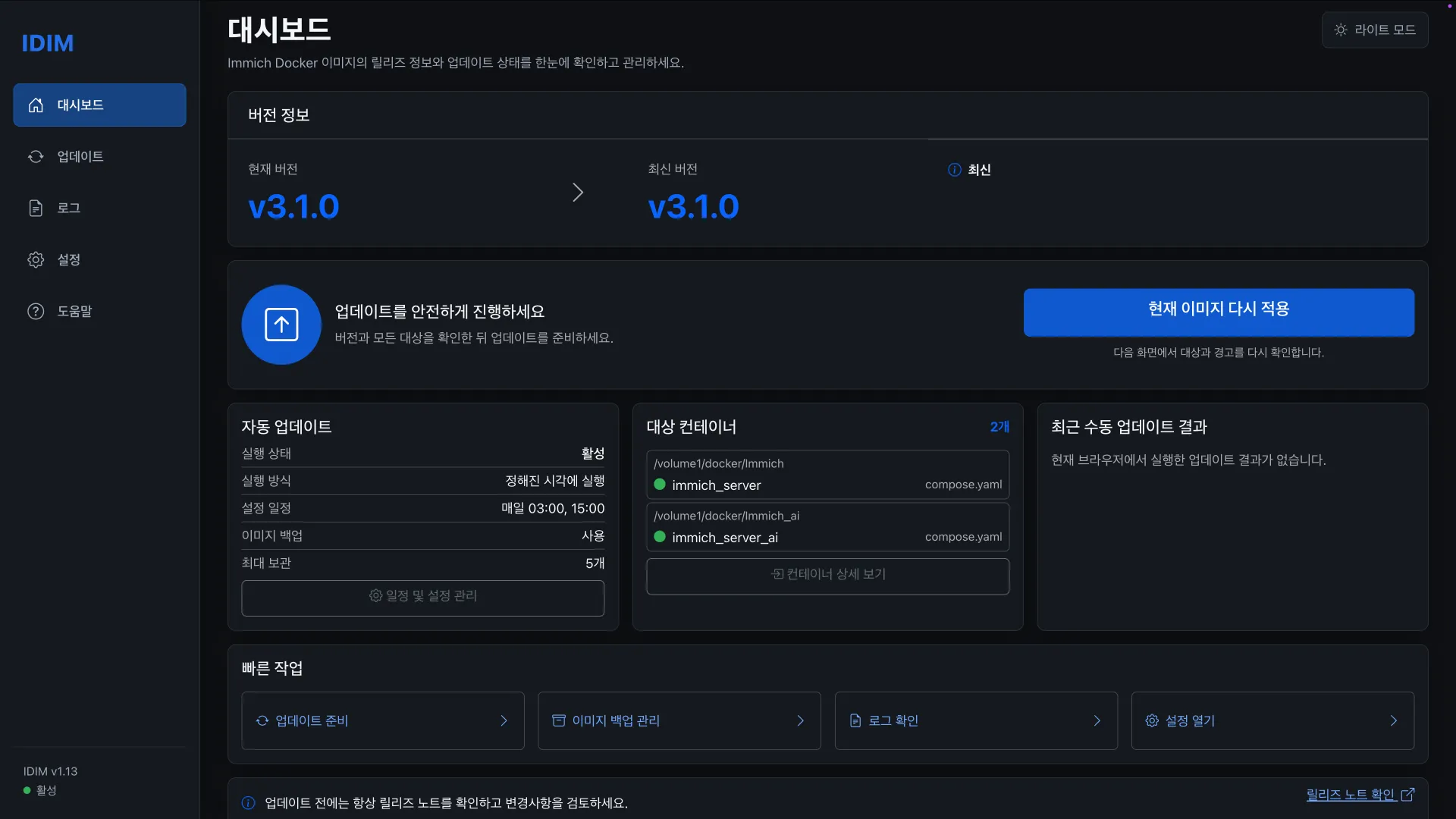Click chevron arrow on 업데이트 준비 card
This screenshot has width=1456, height=819.
[x=504, y=720]
